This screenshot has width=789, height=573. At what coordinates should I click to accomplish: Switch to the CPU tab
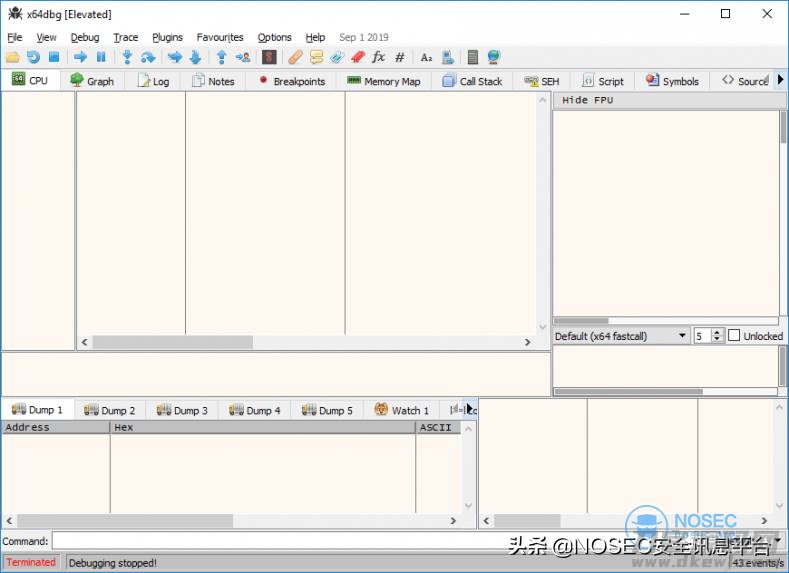(x=30, y=80)
